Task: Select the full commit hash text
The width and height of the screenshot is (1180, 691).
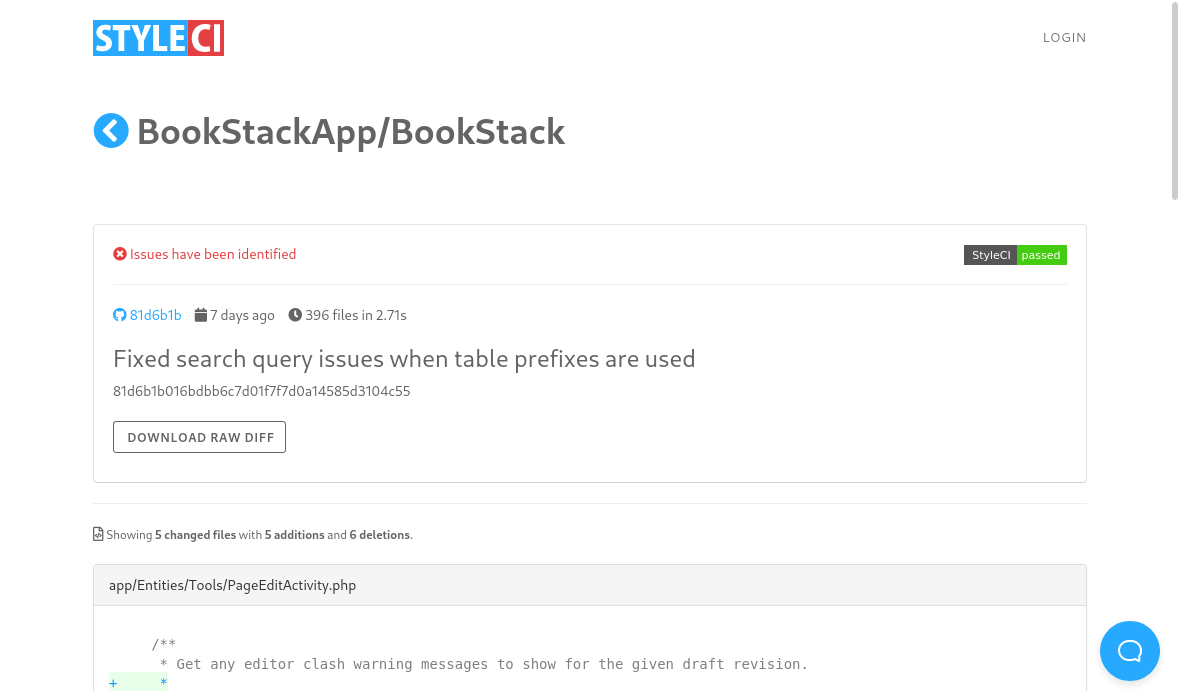Action: [x=262, y=391]
